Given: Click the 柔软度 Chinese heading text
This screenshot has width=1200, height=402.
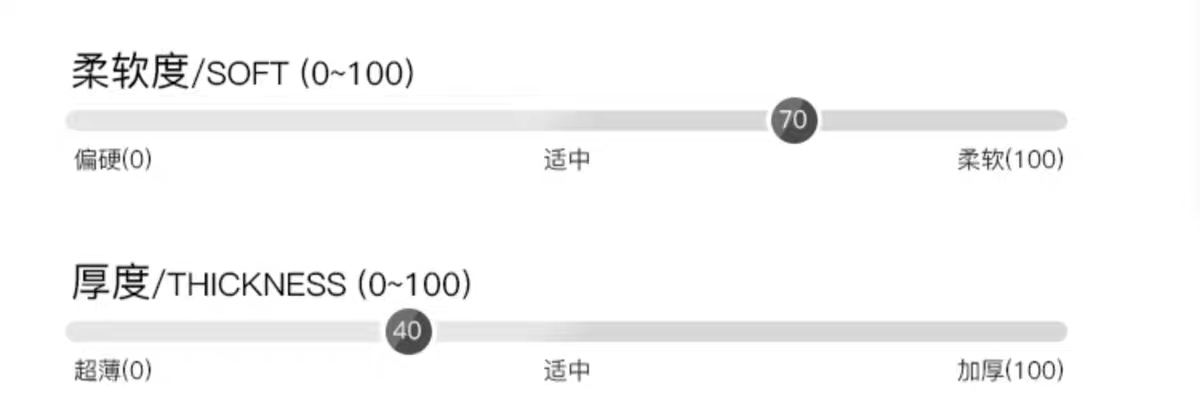Looking at the screenshot, I should (x=130, y=73).
